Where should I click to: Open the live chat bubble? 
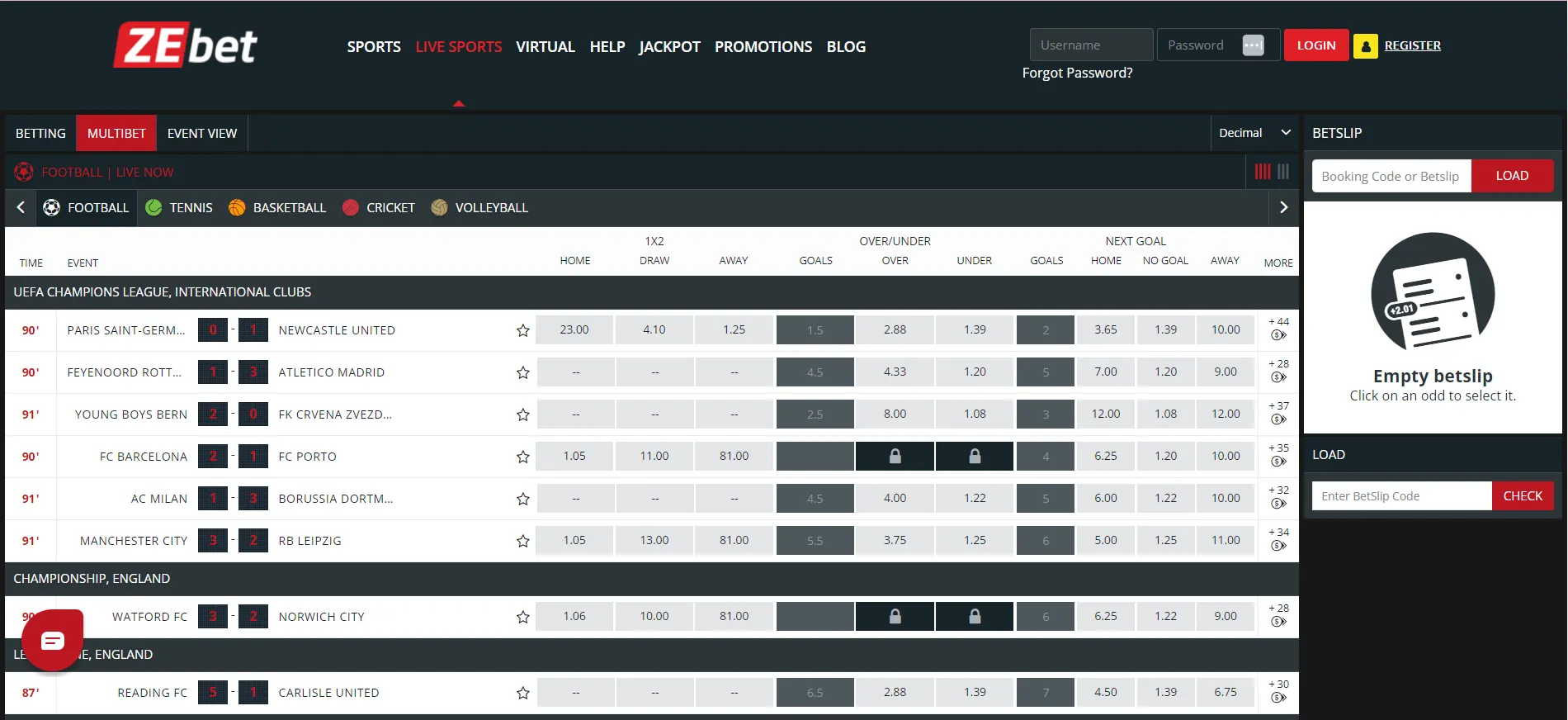(x=52, y=640)
